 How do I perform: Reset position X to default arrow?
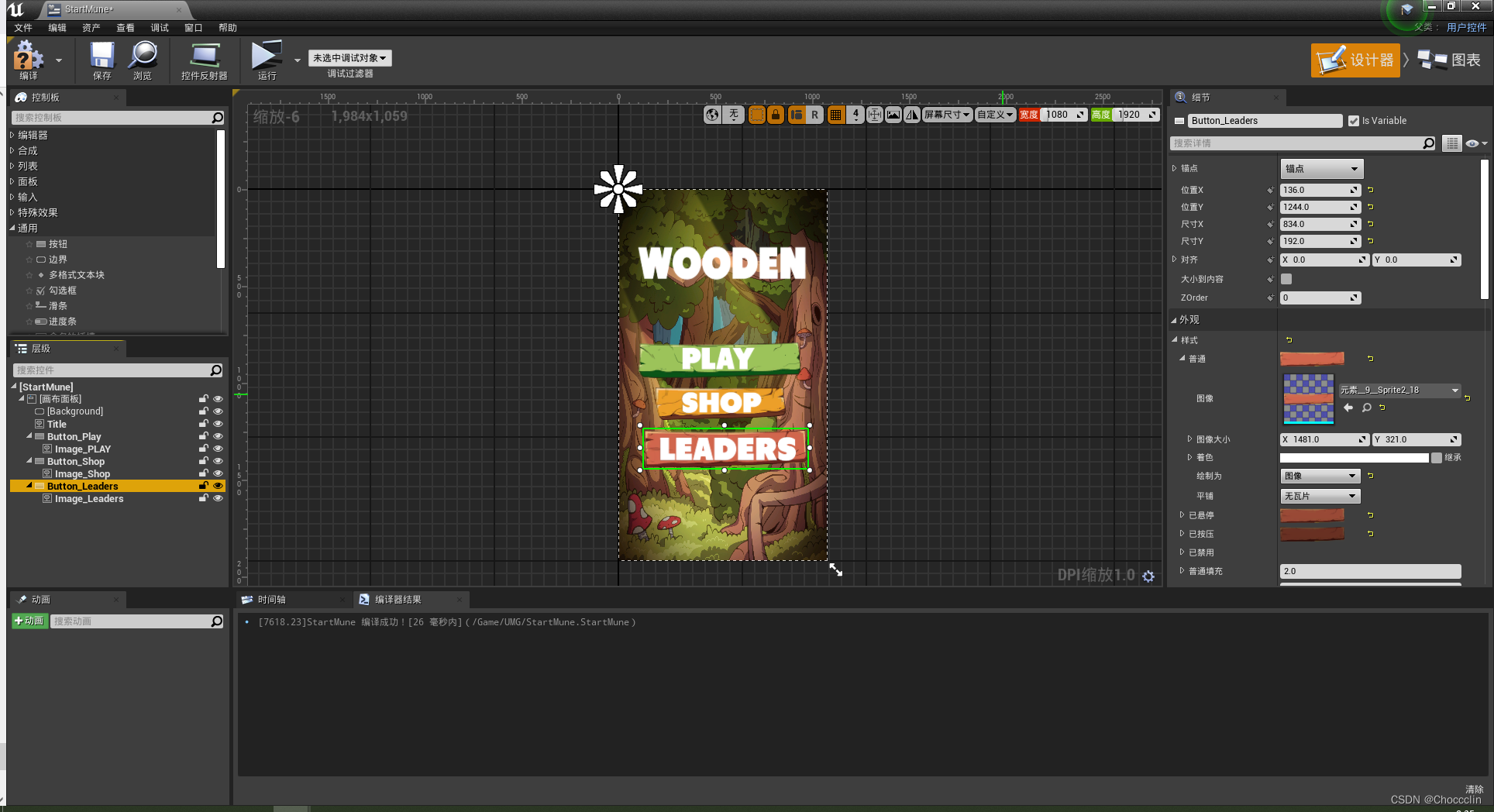pyautogui.click(x=1371, y=190)
